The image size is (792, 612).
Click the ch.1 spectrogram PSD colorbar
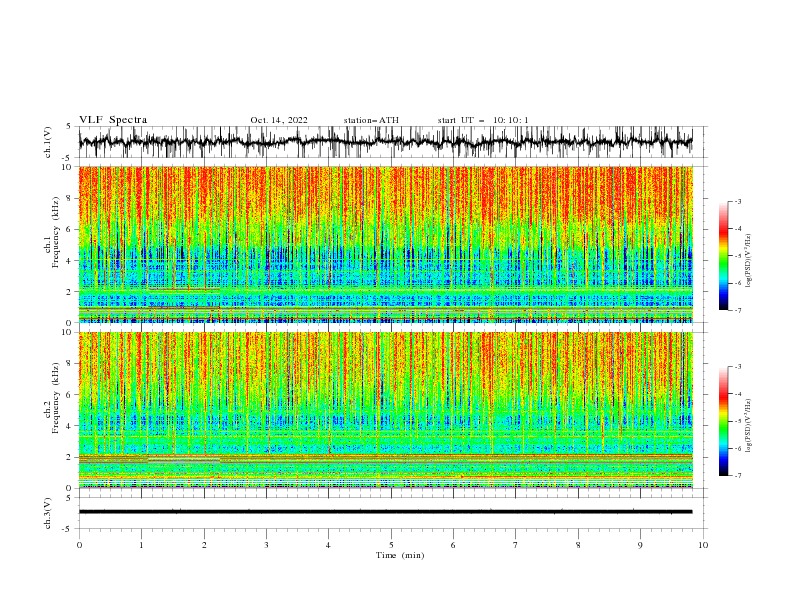tap(723, 256)
